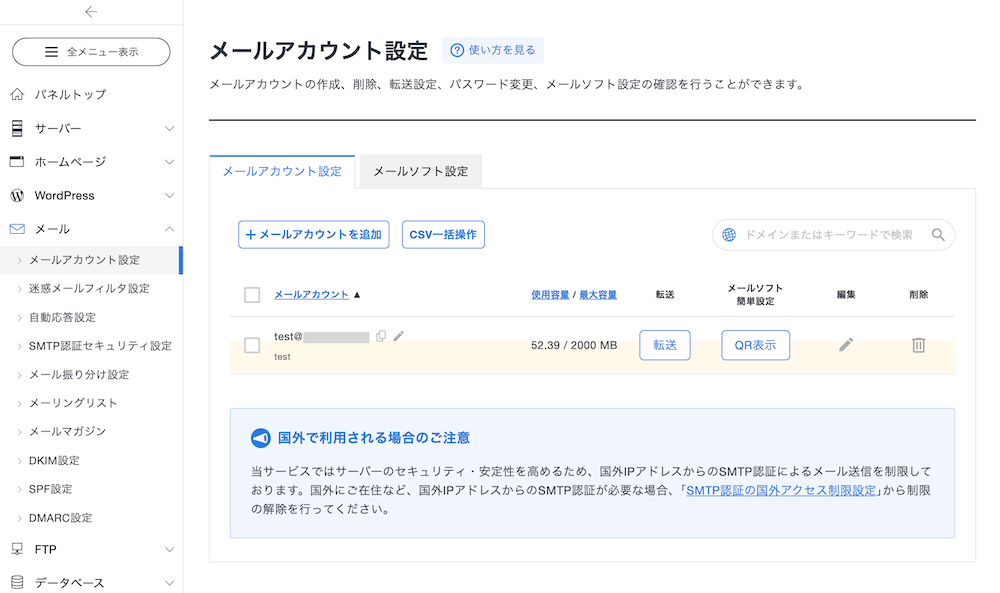Image resolution: width=1000 pixels, height=593 pixels.
Task: Sort by 使用容量 column
Action: [550, 295]
